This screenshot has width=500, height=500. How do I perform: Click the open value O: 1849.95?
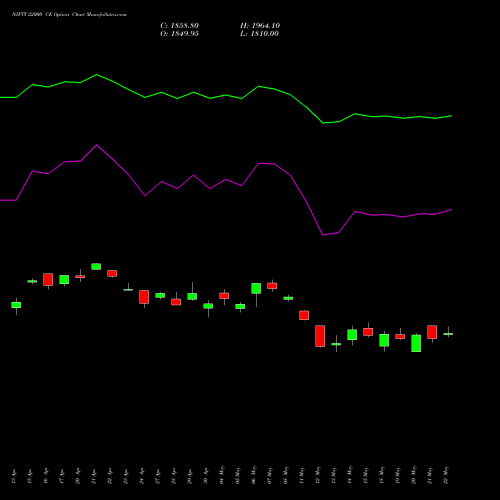(180, 34)
